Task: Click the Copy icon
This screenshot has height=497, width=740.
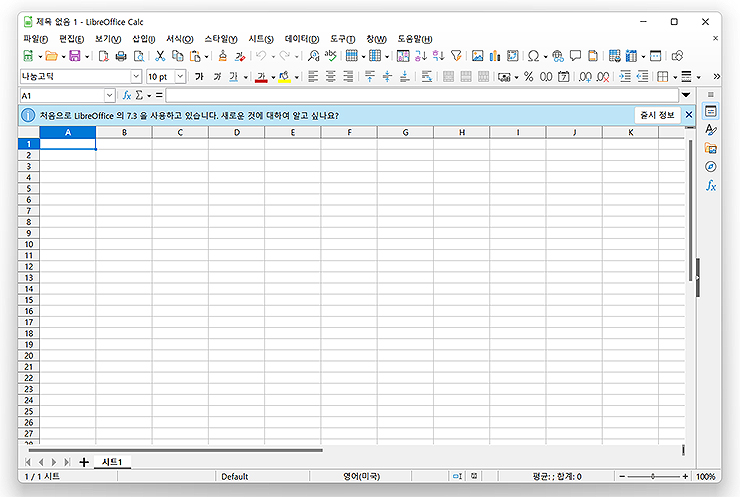Action: point(177,56)
